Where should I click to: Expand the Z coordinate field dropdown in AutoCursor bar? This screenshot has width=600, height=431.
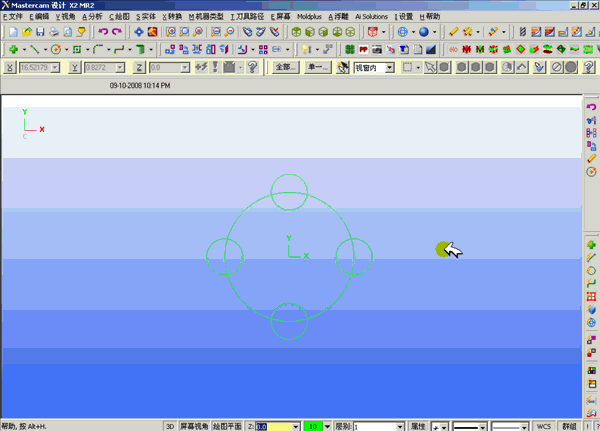point(185,68)
